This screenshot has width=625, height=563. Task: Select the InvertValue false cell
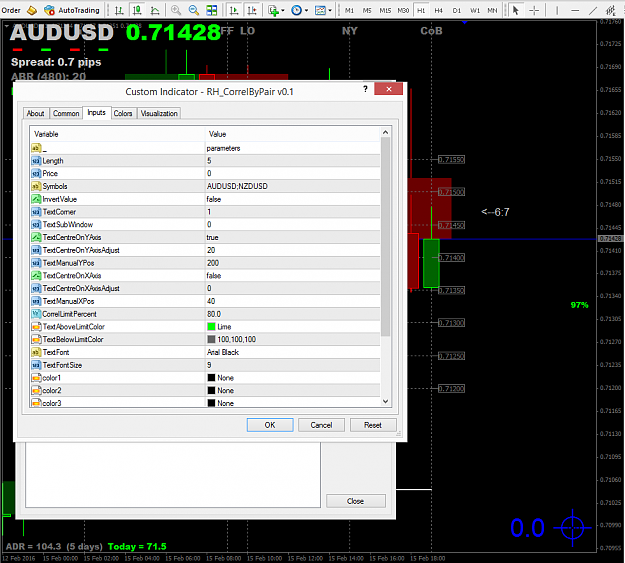[x=293, y=199]
